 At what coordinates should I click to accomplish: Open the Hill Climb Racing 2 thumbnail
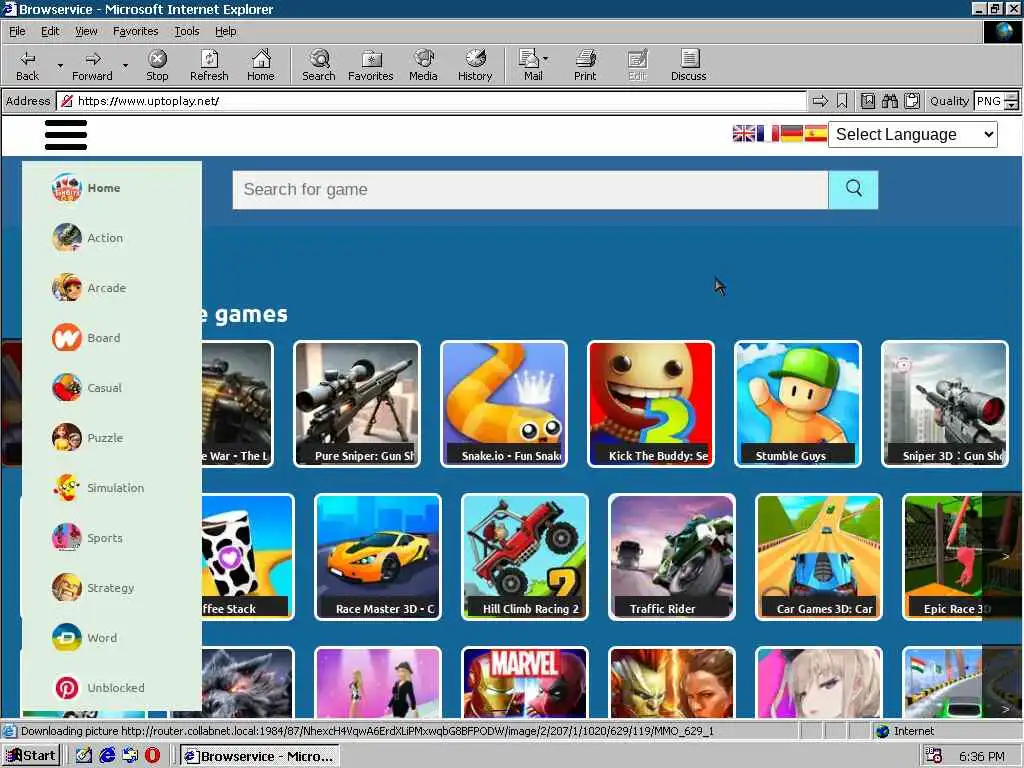[x=524, y=557]
